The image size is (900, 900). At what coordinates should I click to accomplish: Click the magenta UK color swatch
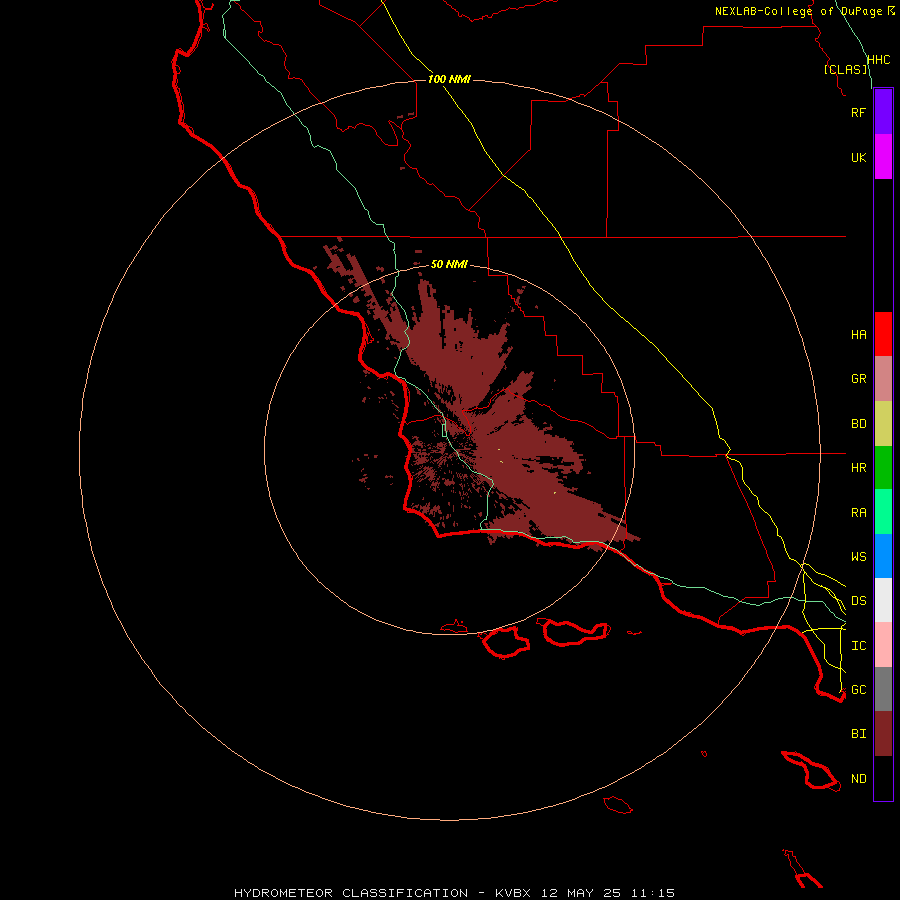click(x=883, y=157)
